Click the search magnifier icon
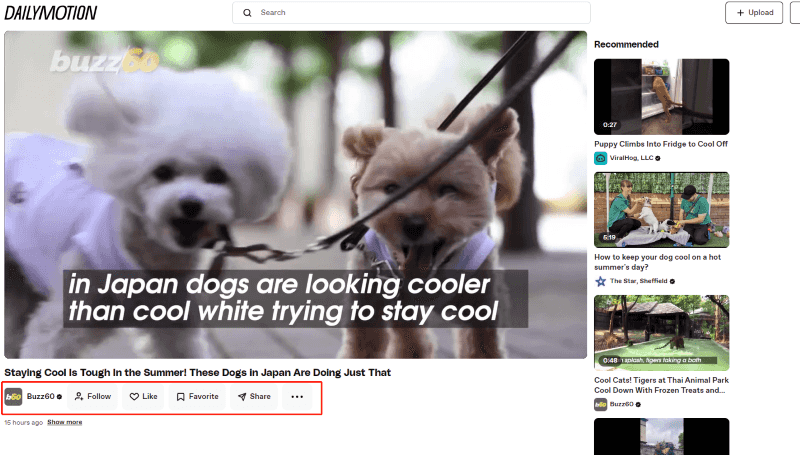The image size is (800, 455). pos(247,13)
